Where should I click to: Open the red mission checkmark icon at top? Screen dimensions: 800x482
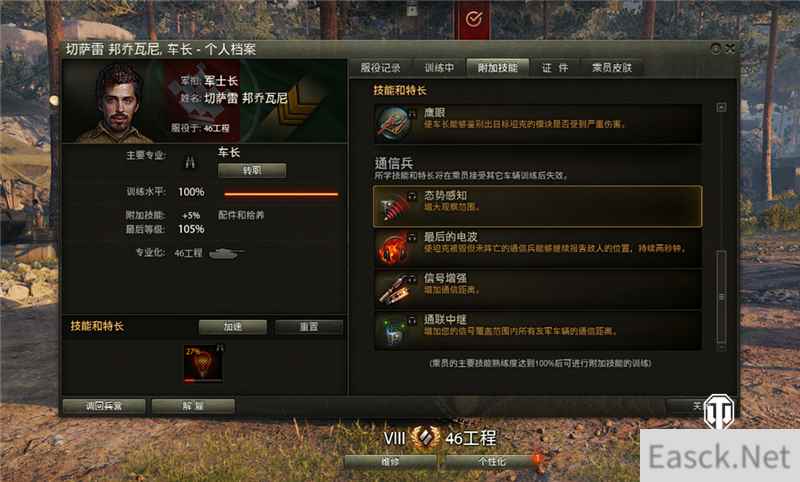point(473,19)
